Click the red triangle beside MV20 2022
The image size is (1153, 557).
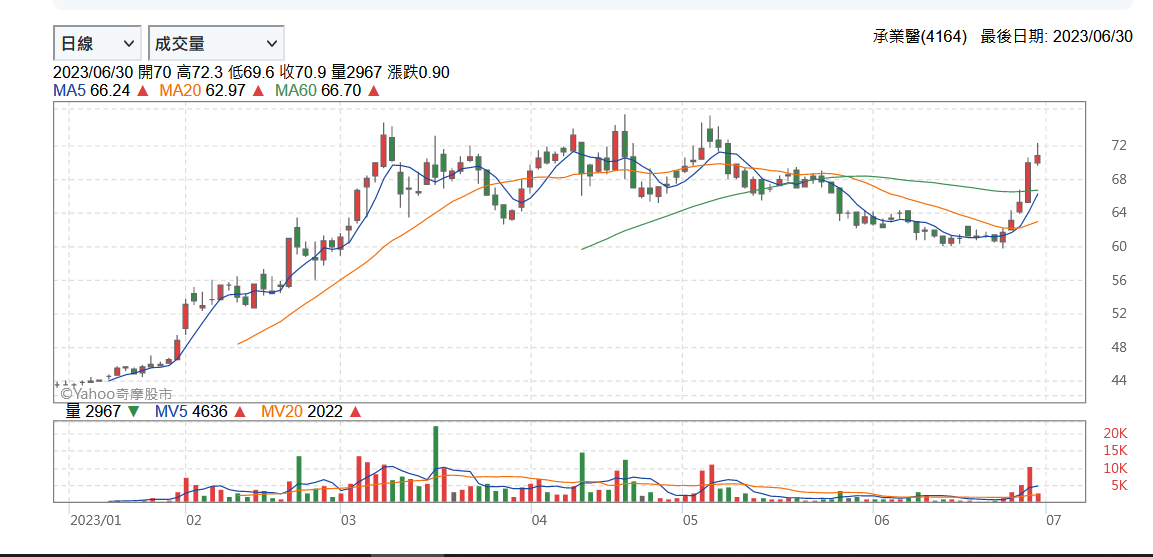(x=356, y=411)
